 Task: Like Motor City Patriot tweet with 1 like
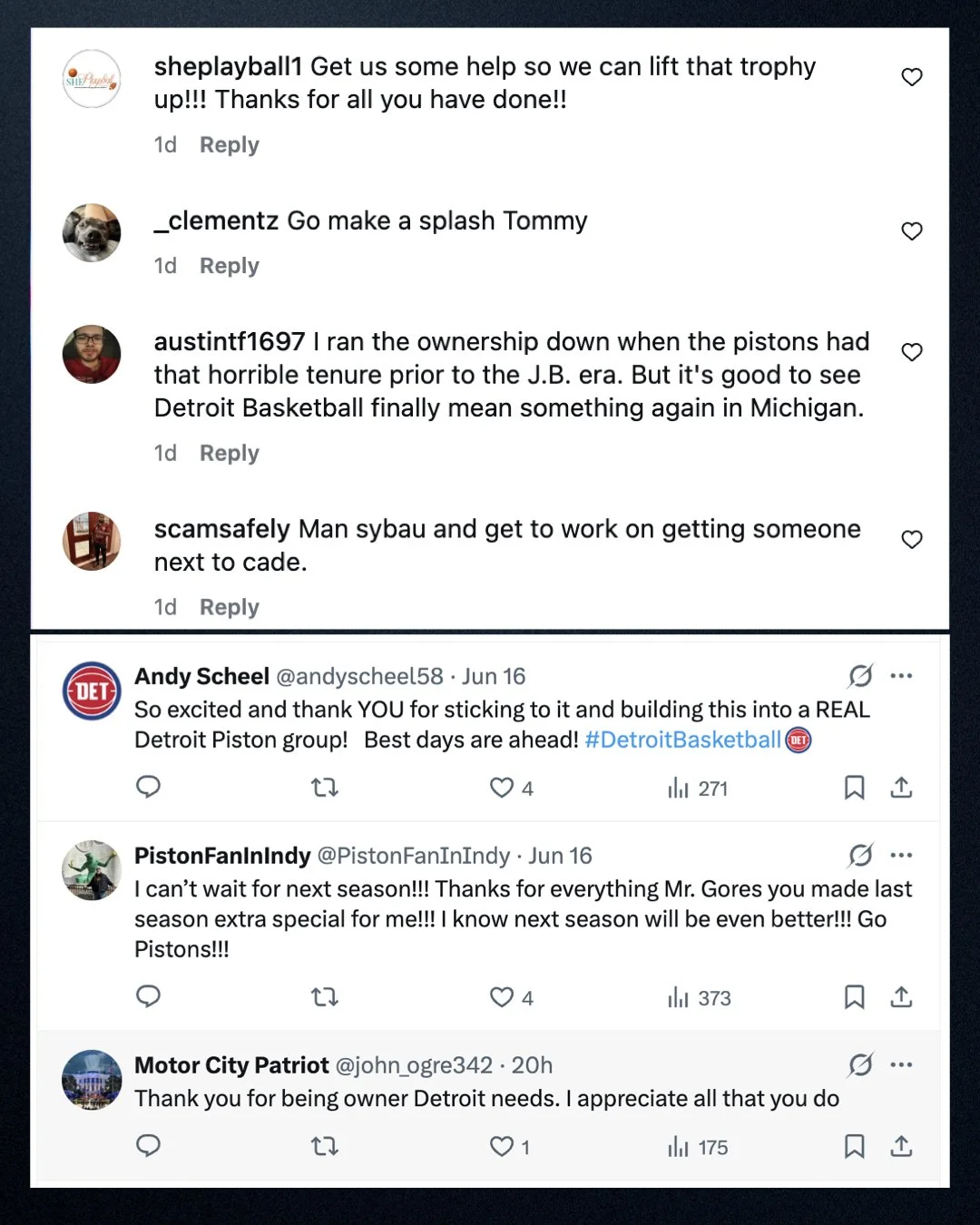pos(509,1147)
